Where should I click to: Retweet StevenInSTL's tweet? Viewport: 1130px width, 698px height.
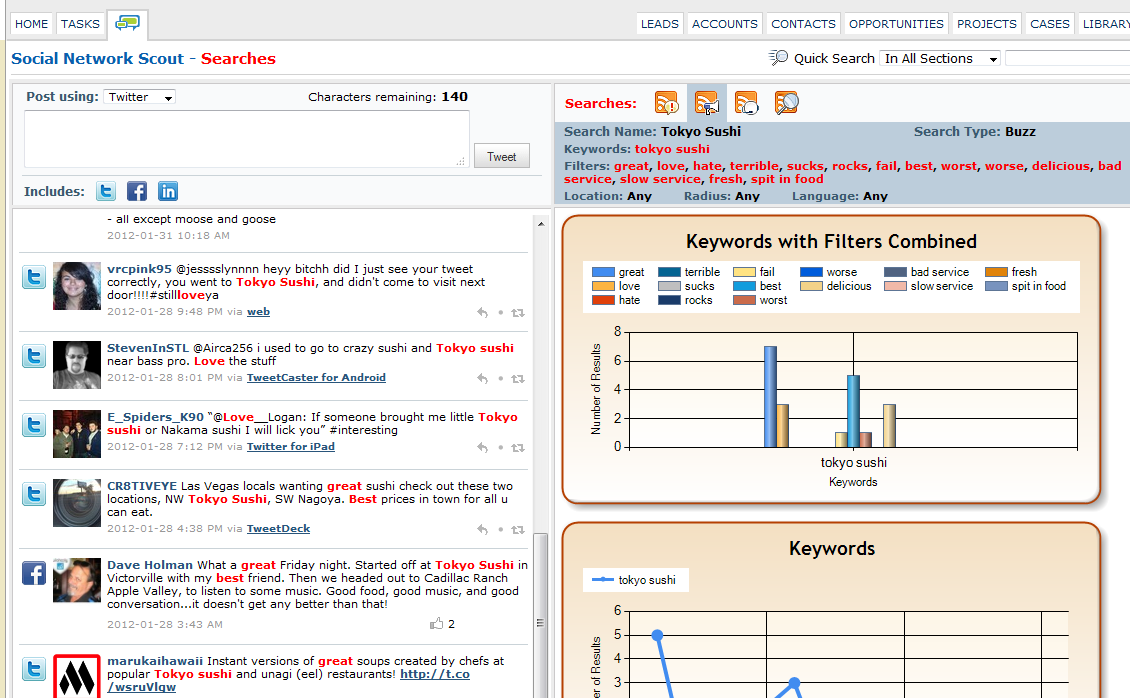(517, 378)
